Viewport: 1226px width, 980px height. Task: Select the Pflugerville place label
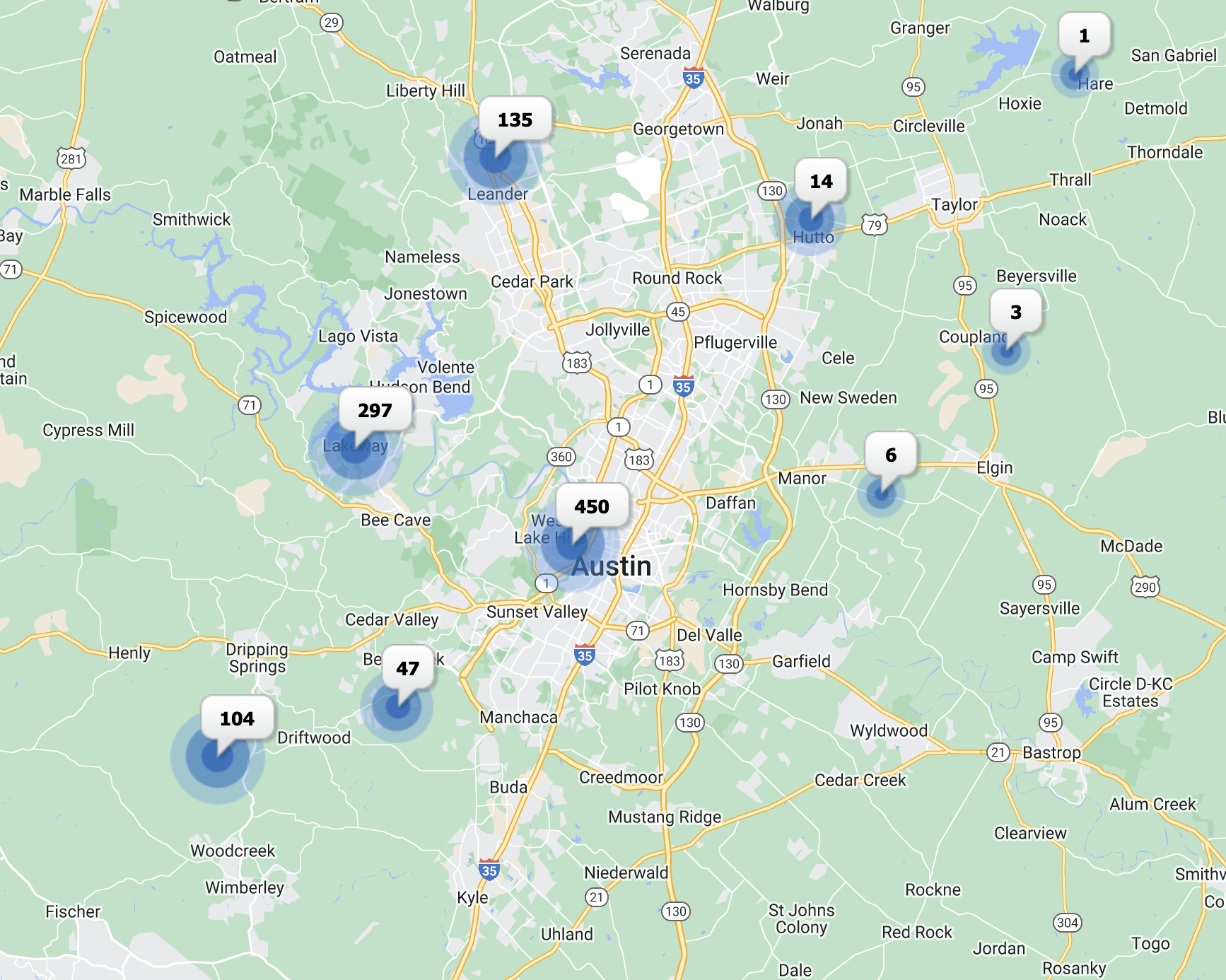pos(735,343)
